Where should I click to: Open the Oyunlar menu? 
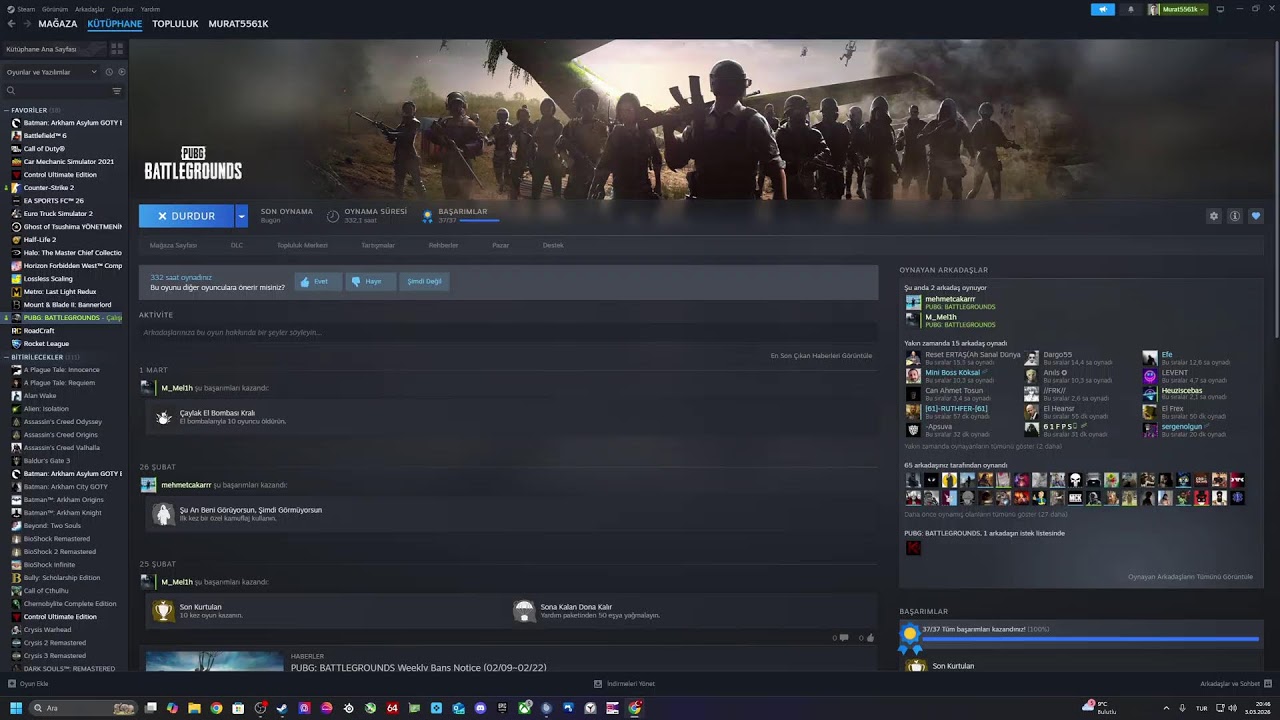(122, 9)
